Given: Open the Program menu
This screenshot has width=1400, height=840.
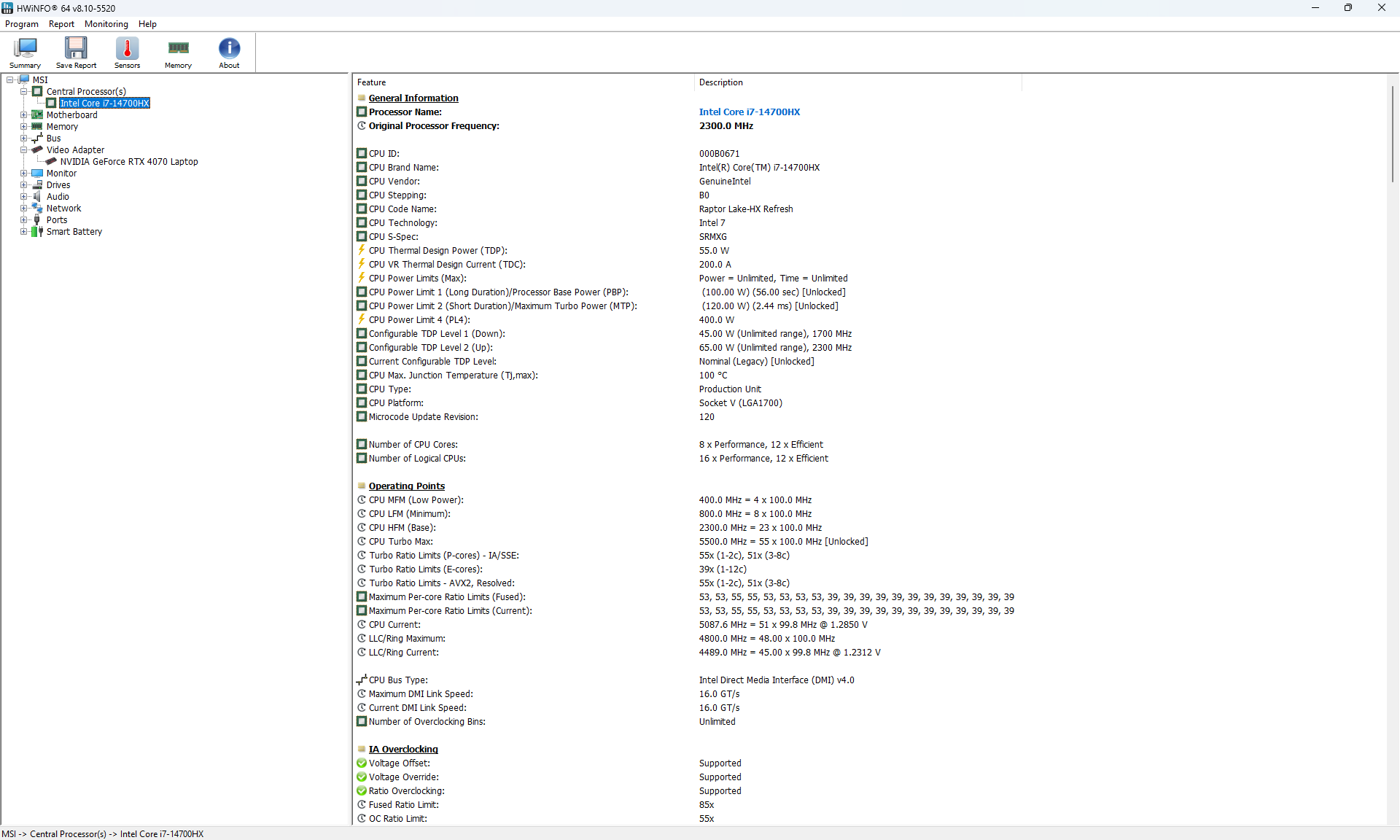Looking at the screenshot, I should [x=22, y=24].
